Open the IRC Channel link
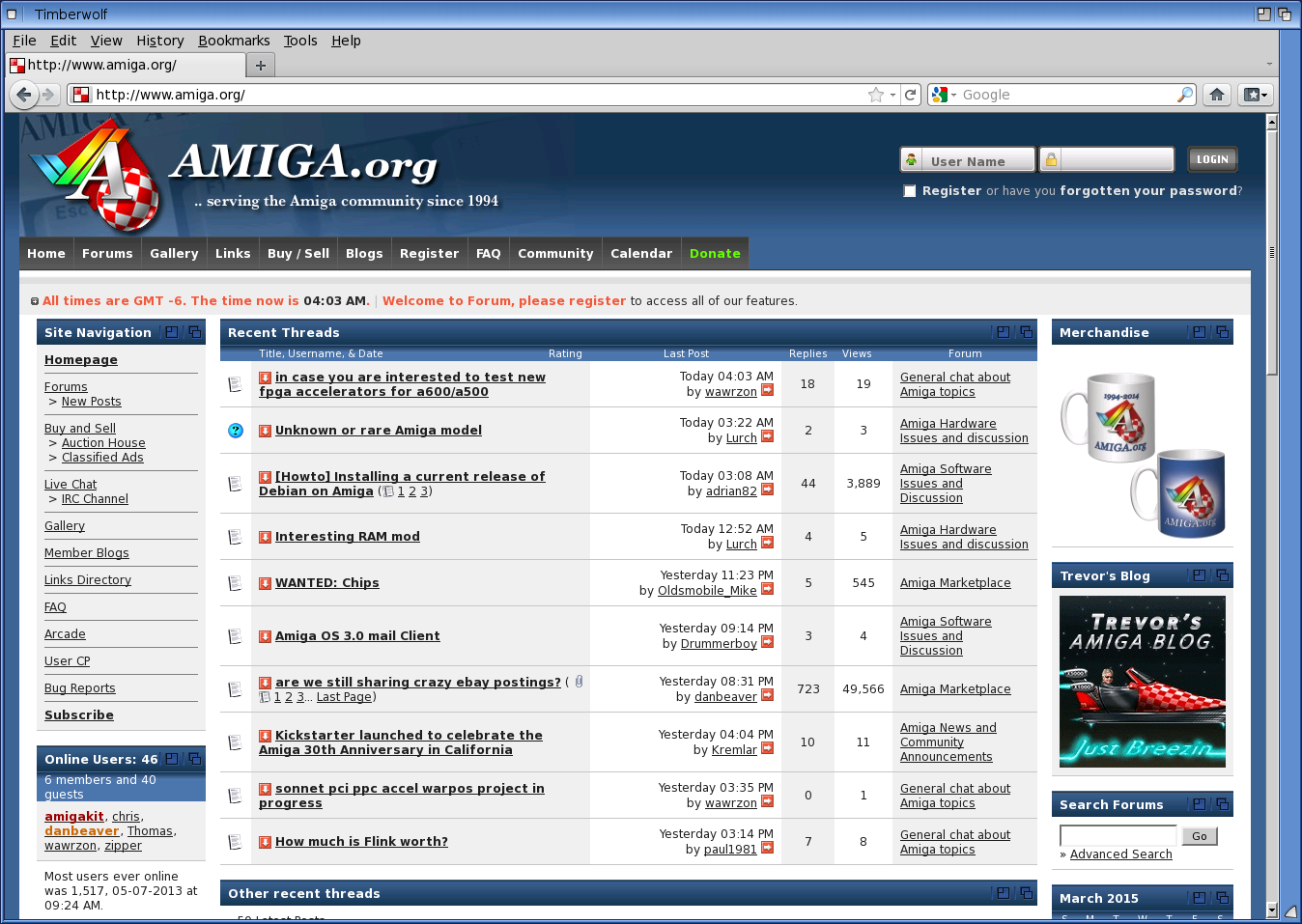1302x924 pixels. click(95, 499)
